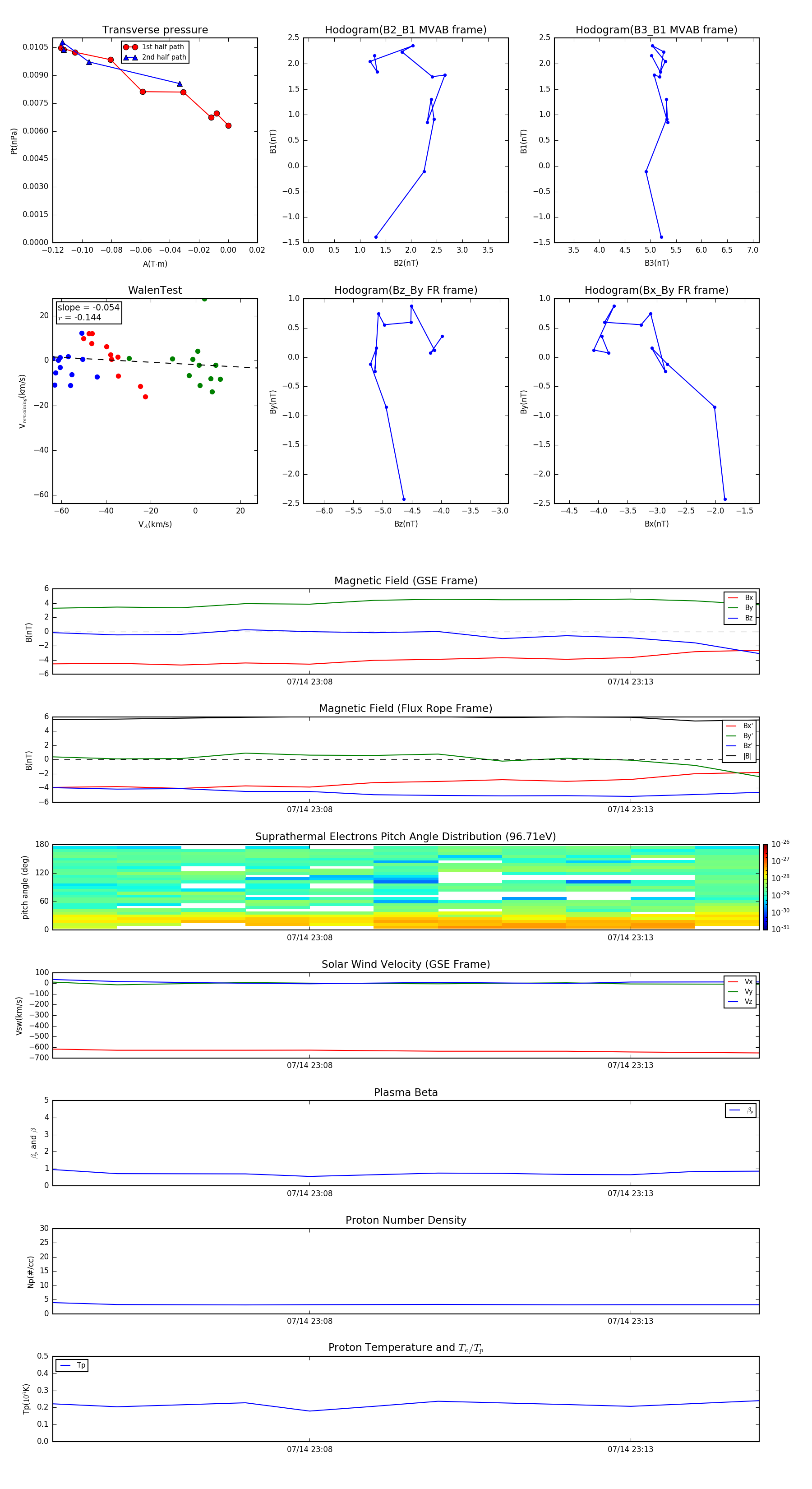Click 'Vsw(km/s)' y-axis label
Screen dimensions: 812x1489
pos(19,1016)
